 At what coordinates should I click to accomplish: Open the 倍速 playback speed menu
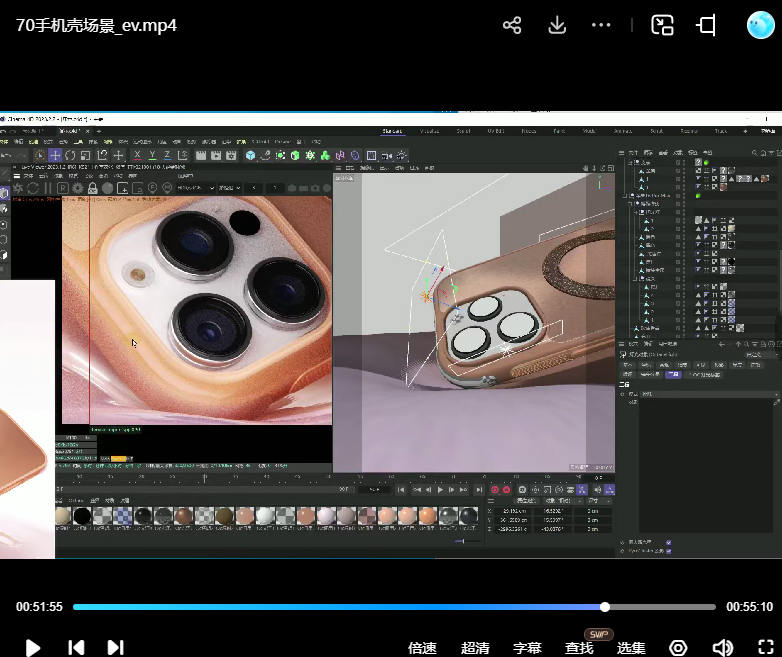(423, 647)
